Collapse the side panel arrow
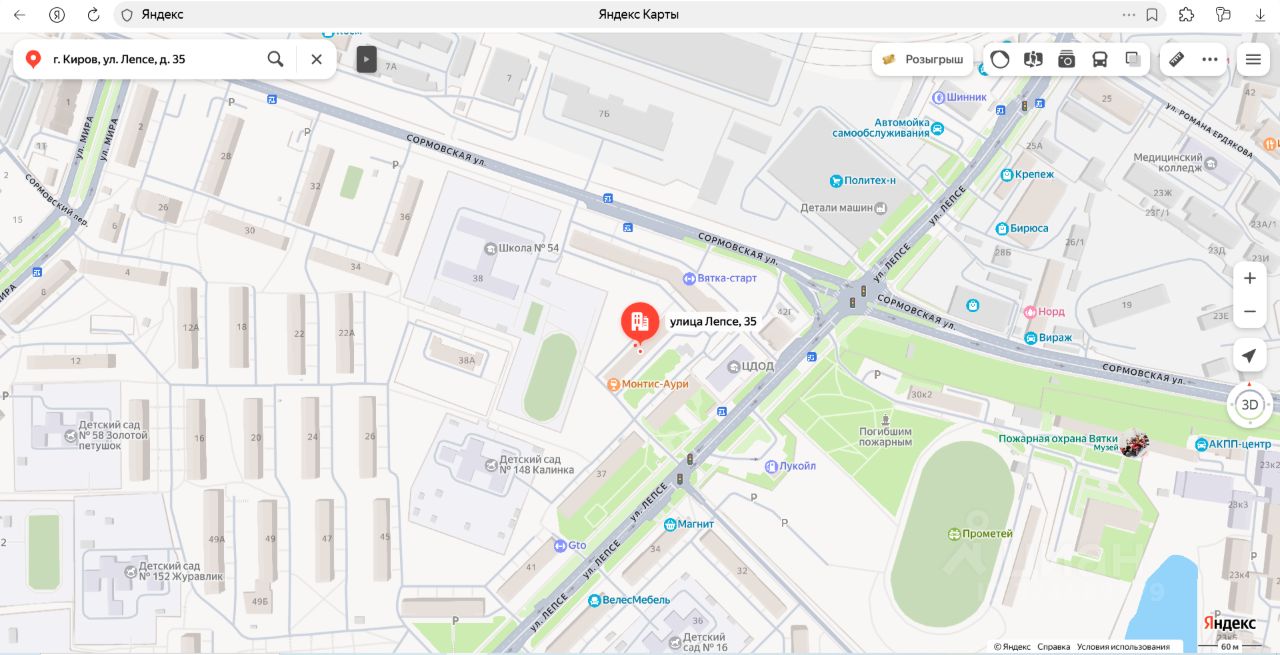Viewport: 1280px width, 655px height. pyautogui.click(x=367, y=59)
